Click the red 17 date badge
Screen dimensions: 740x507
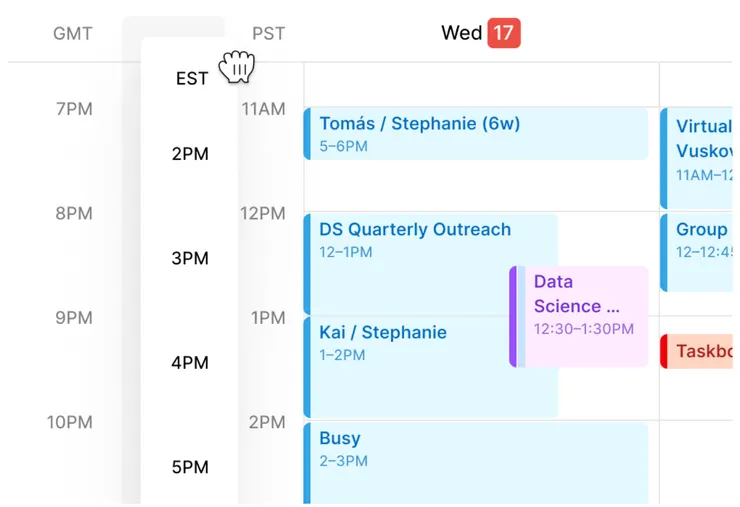504,33
